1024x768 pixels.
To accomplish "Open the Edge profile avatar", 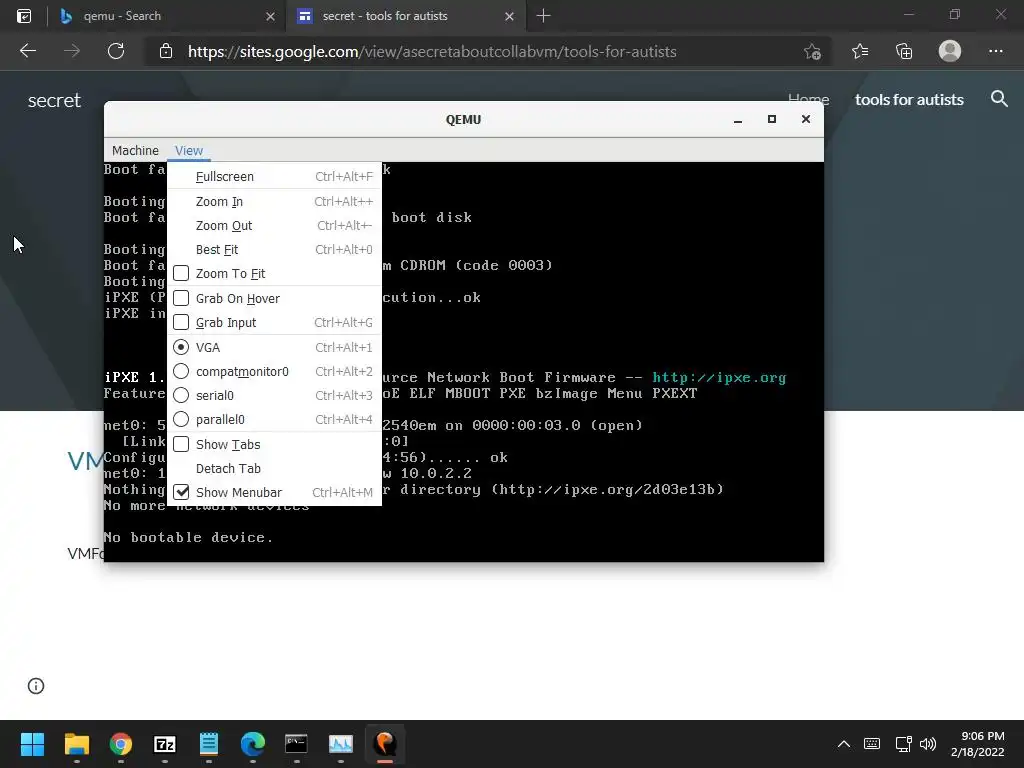I will pyautogui.click(x=950, y=51).
